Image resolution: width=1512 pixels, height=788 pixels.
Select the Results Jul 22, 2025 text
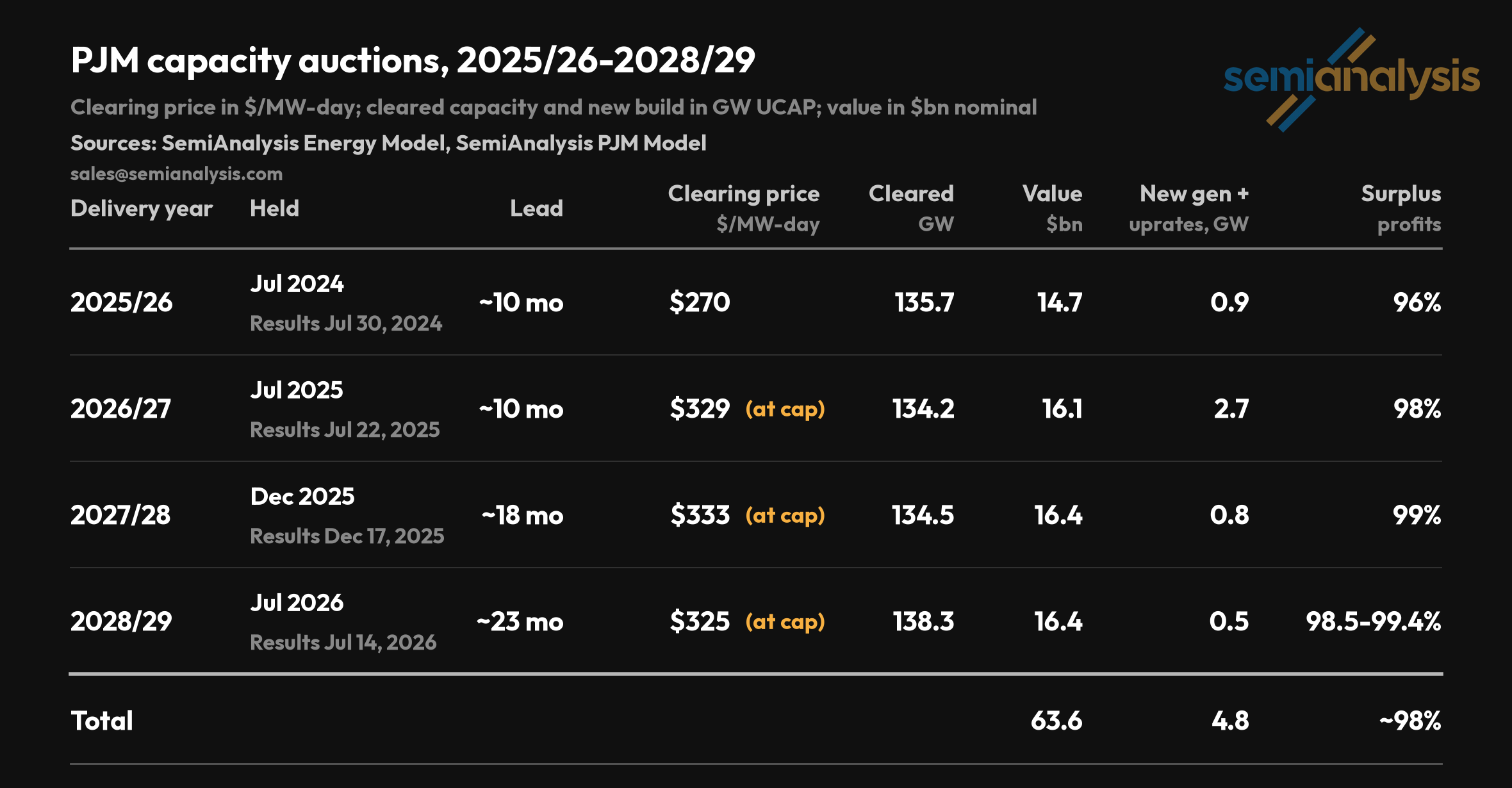tap(345, 430)
